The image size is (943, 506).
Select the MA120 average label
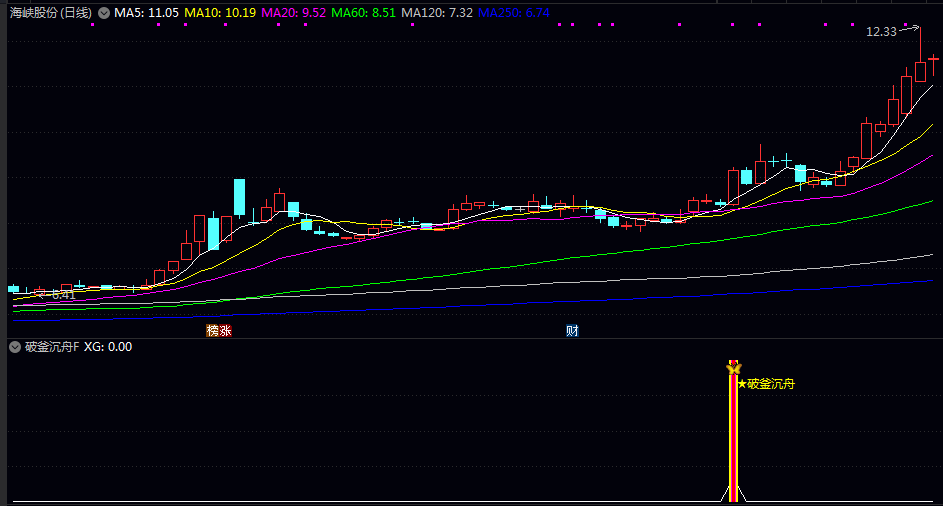(437, 13)
